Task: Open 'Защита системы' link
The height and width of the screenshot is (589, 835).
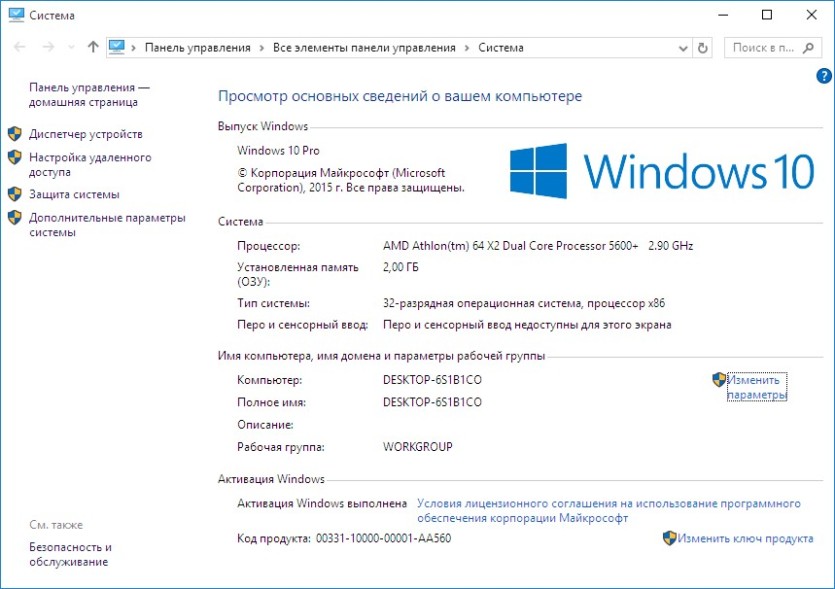Action: coord(74,194)
